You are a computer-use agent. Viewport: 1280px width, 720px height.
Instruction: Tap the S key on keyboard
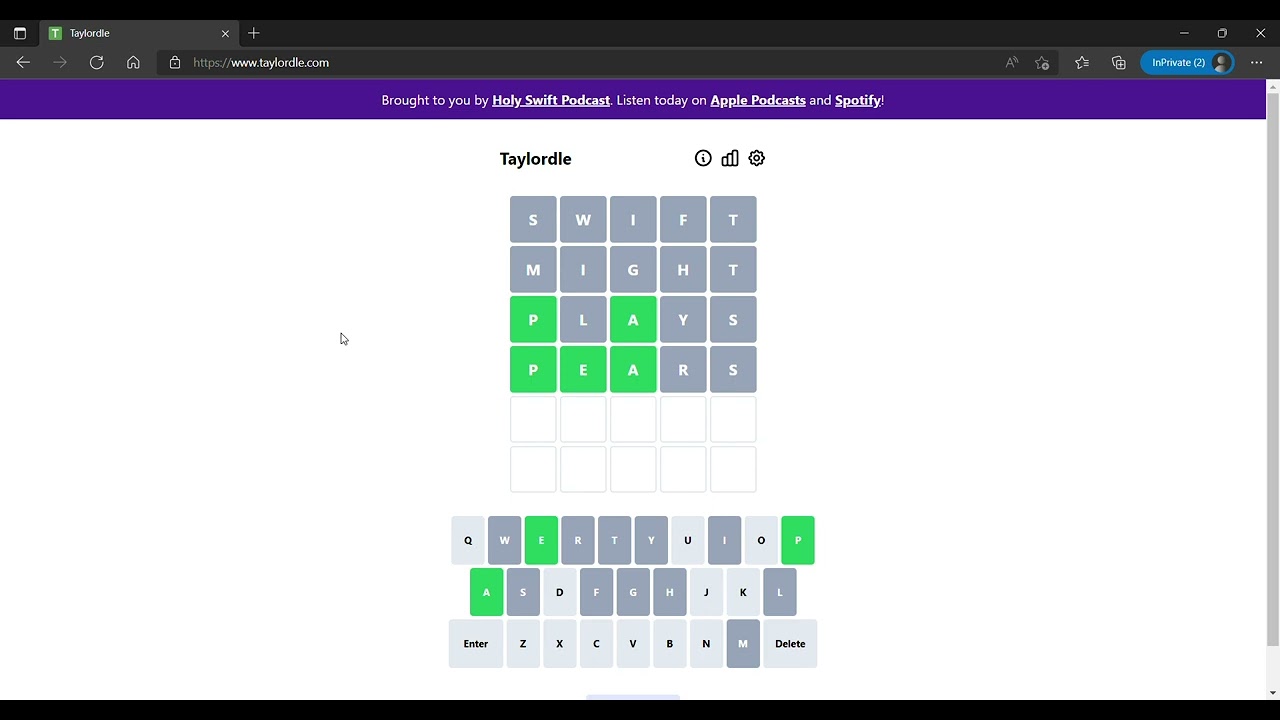tap(523, 592)
